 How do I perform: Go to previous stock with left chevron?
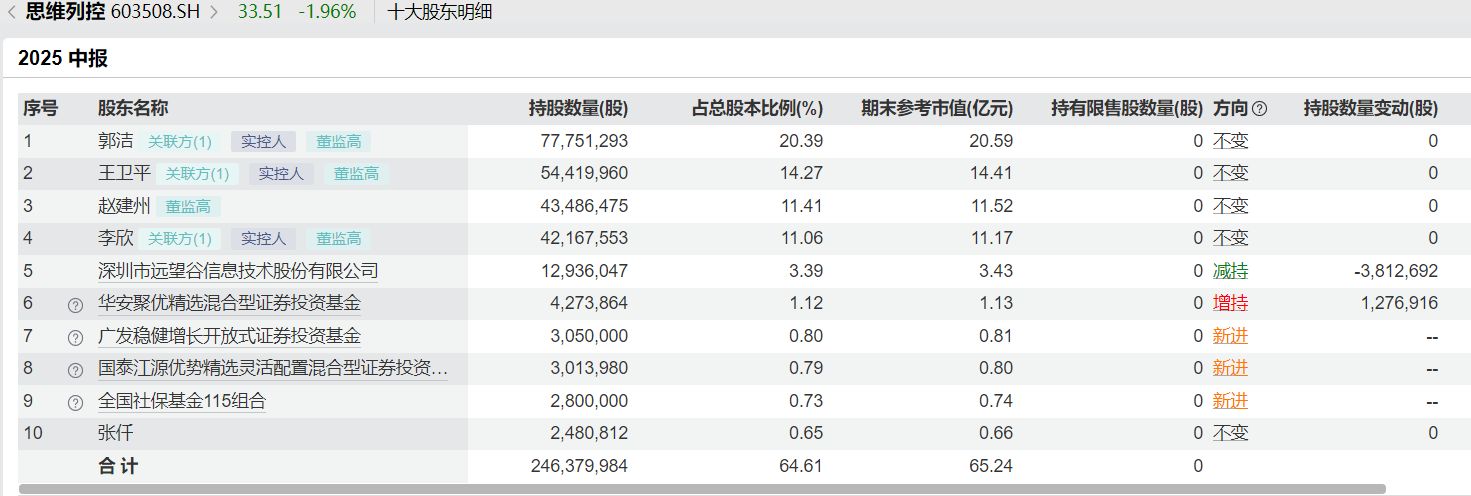[x=10, y=13]
